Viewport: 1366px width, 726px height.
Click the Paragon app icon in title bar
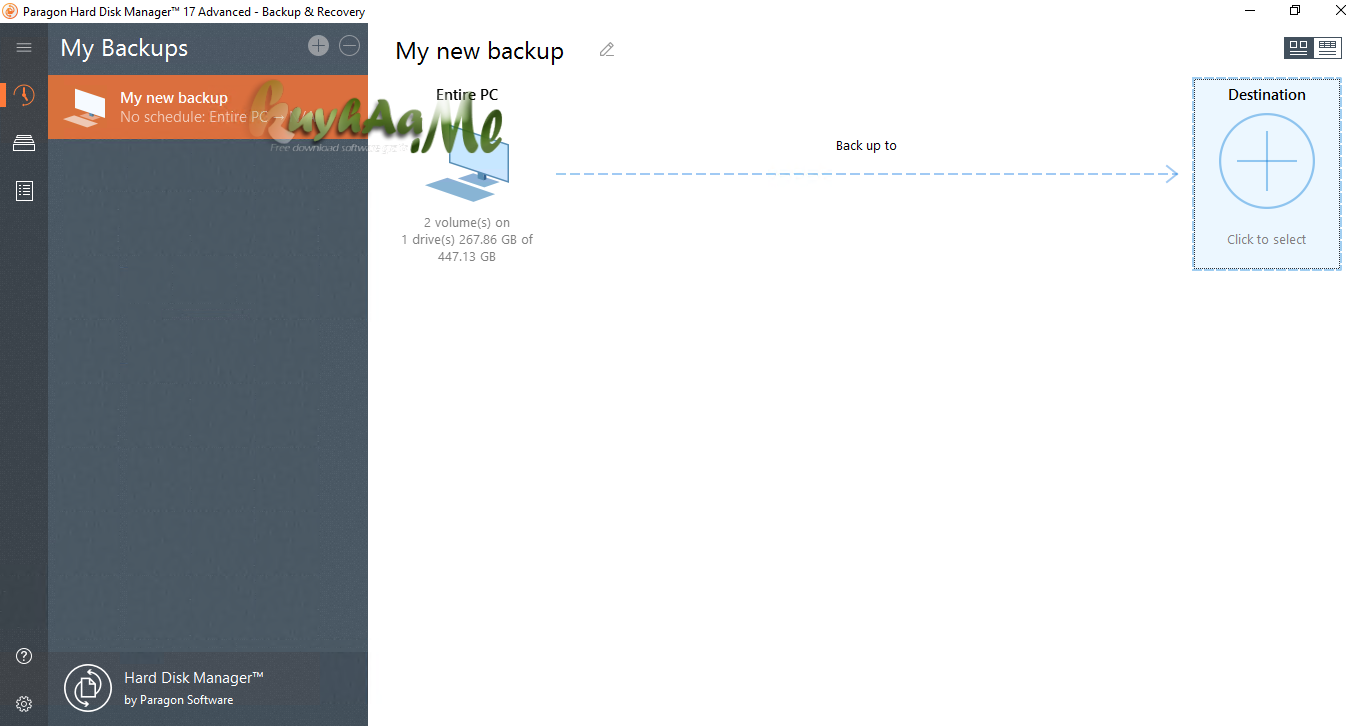(11, 11)
